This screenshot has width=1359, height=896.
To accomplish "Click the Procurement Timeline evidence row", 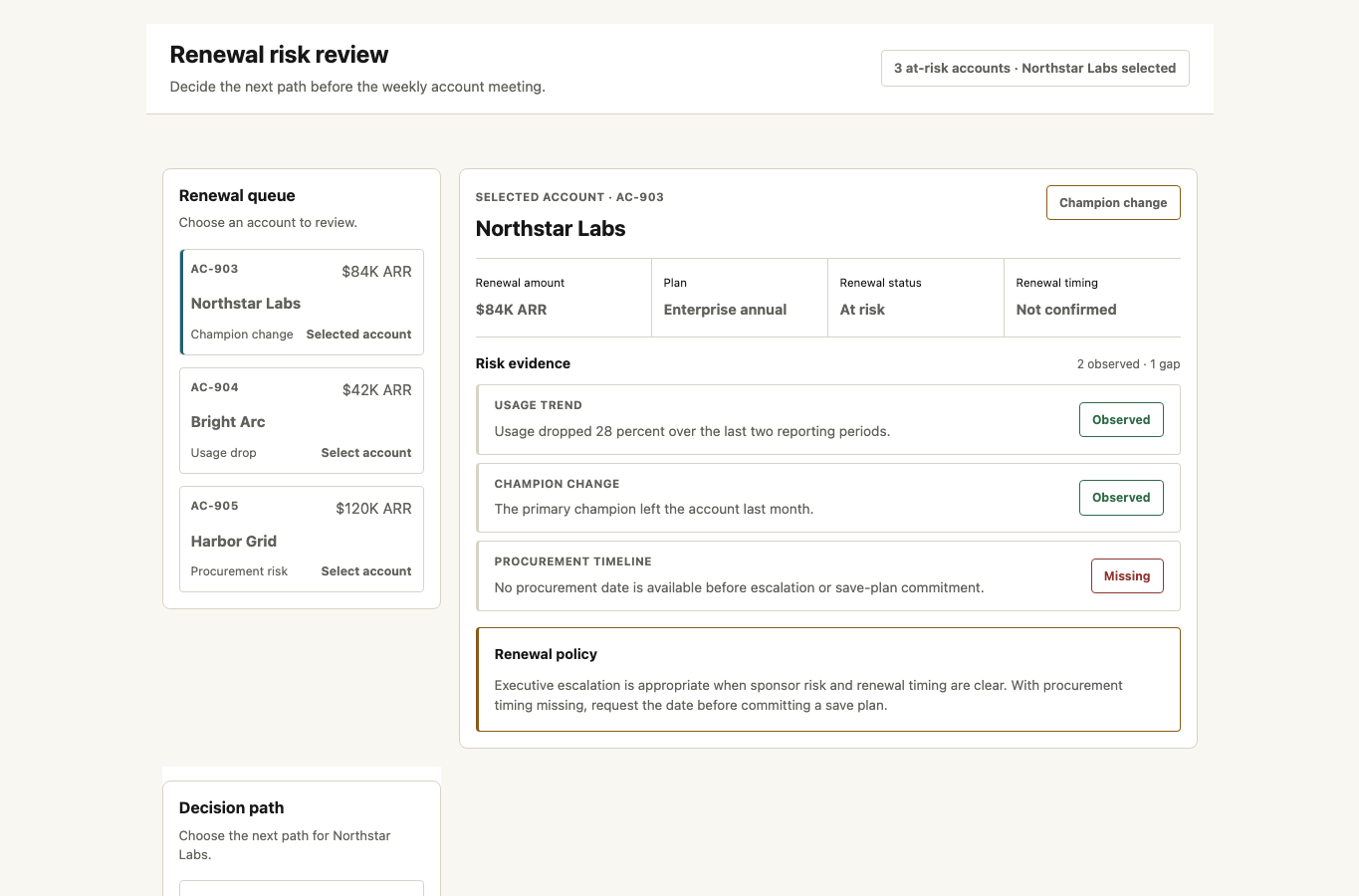I will pos(828,575).
